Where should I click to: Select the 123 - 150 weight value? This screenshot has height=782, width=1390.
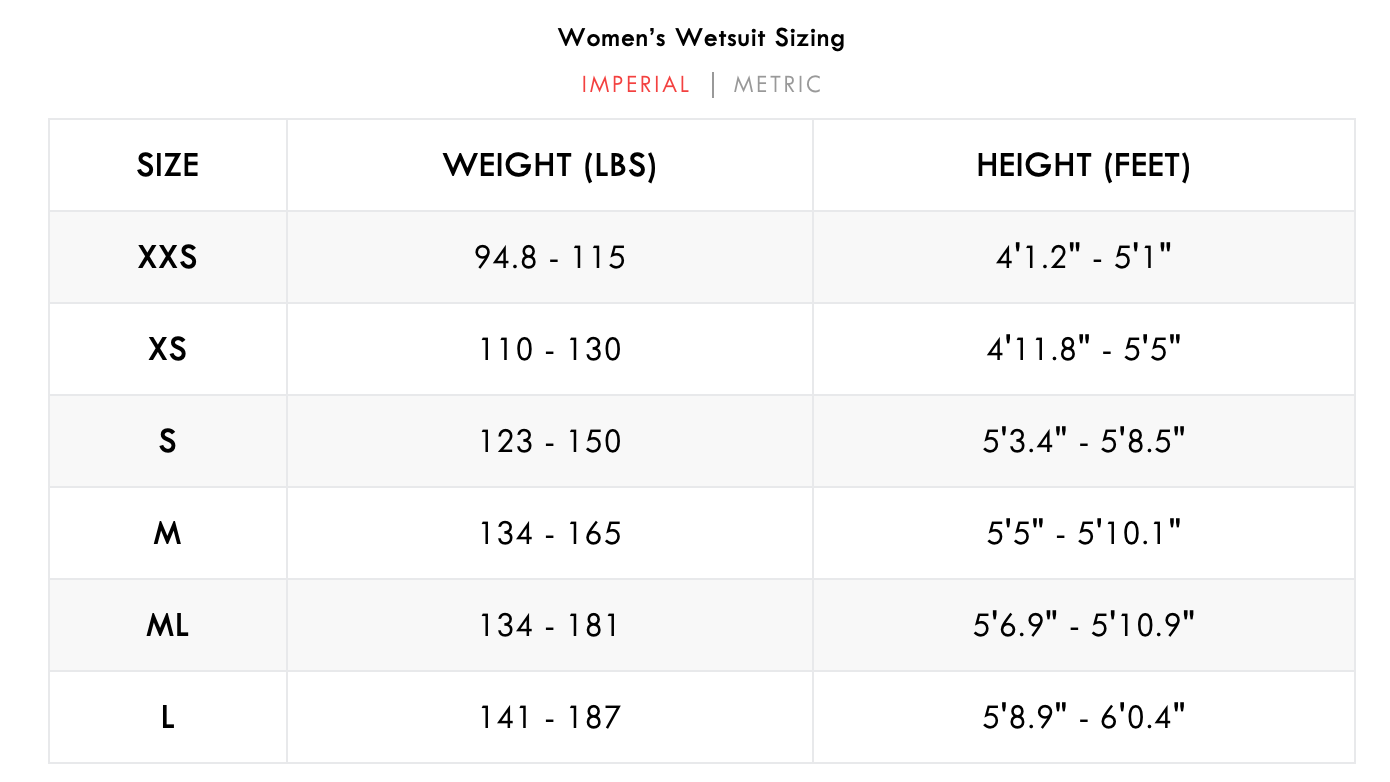[x=550, y=441]
